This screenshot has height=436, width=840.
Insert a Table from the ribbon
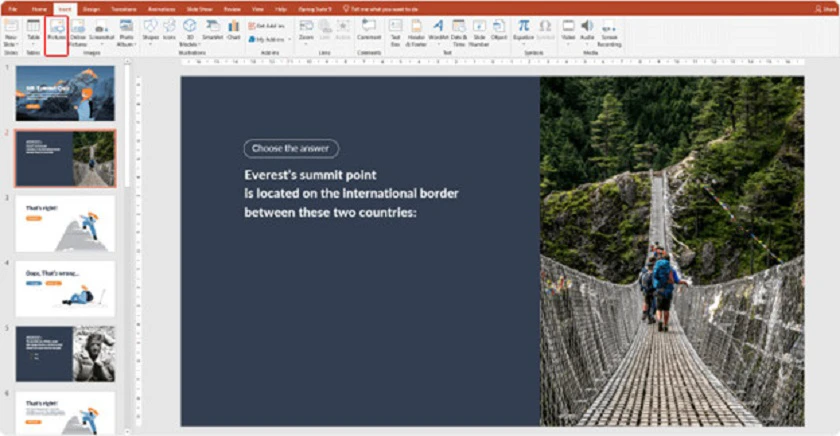(33, 33)
